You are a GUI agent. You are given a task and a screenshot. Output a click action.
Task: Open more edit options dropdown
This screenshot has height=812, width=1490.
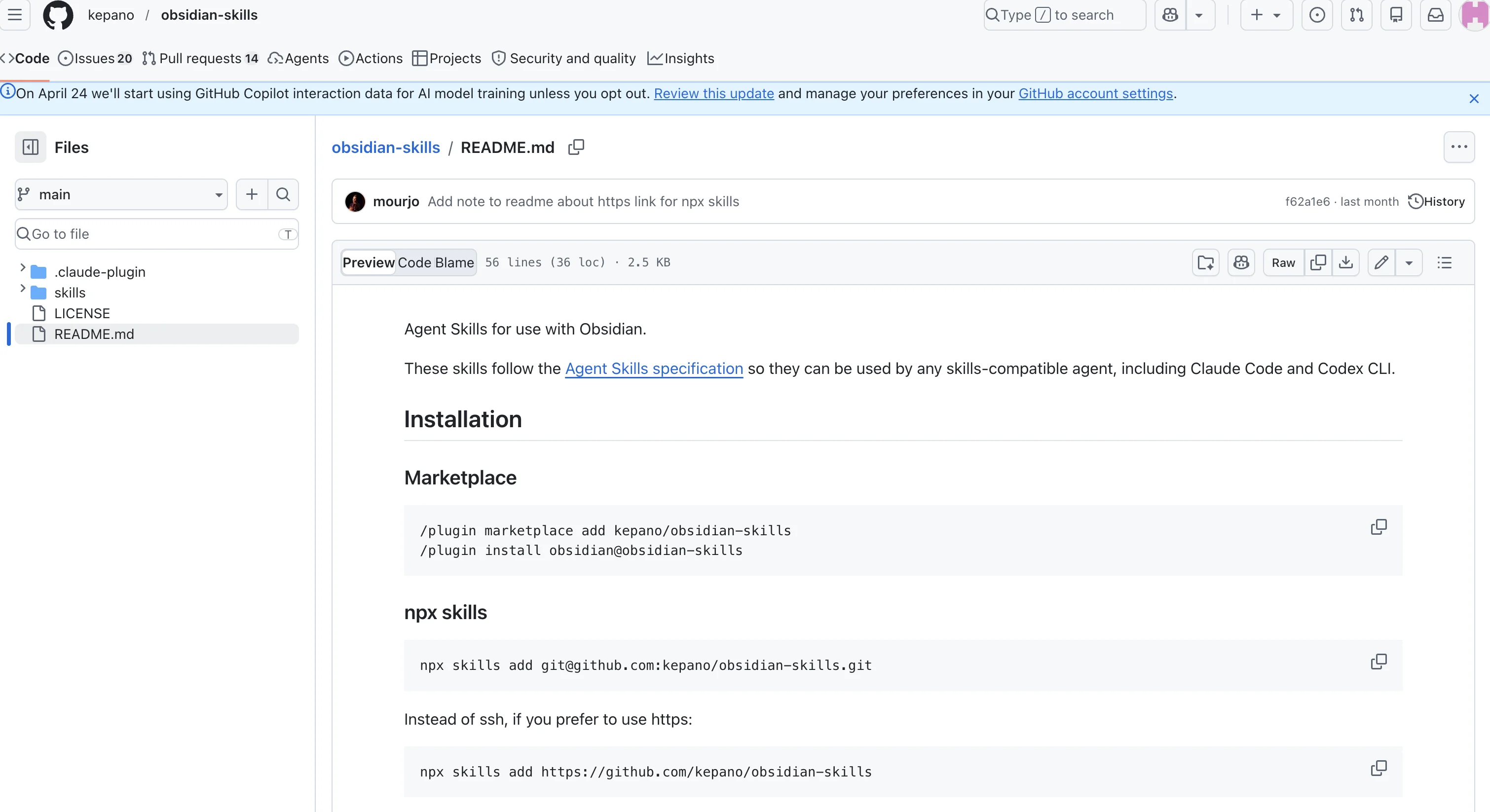click(1409, 263)
